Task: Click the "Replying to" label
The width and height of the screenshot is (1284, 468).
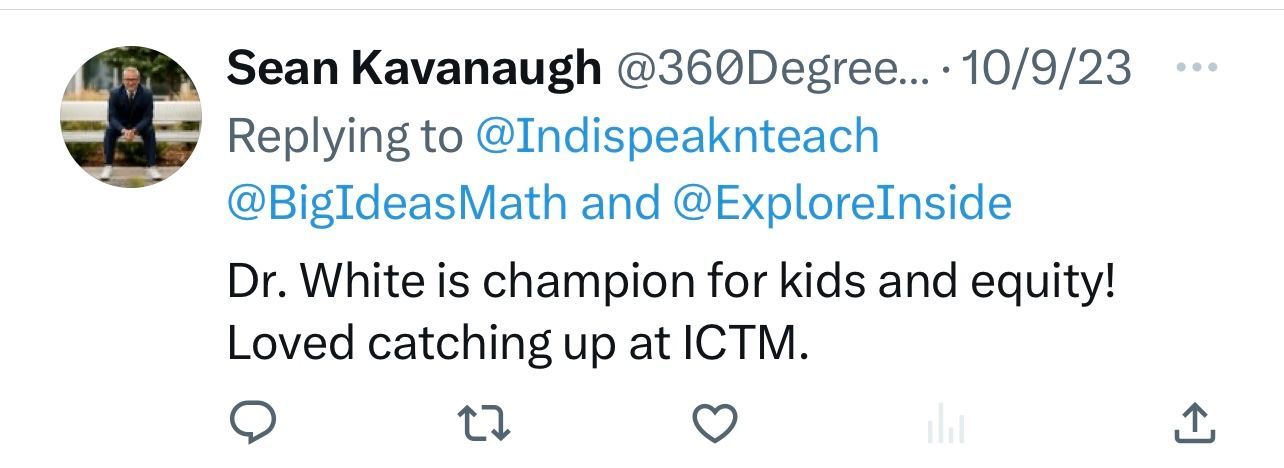Action: pos(345,137)
